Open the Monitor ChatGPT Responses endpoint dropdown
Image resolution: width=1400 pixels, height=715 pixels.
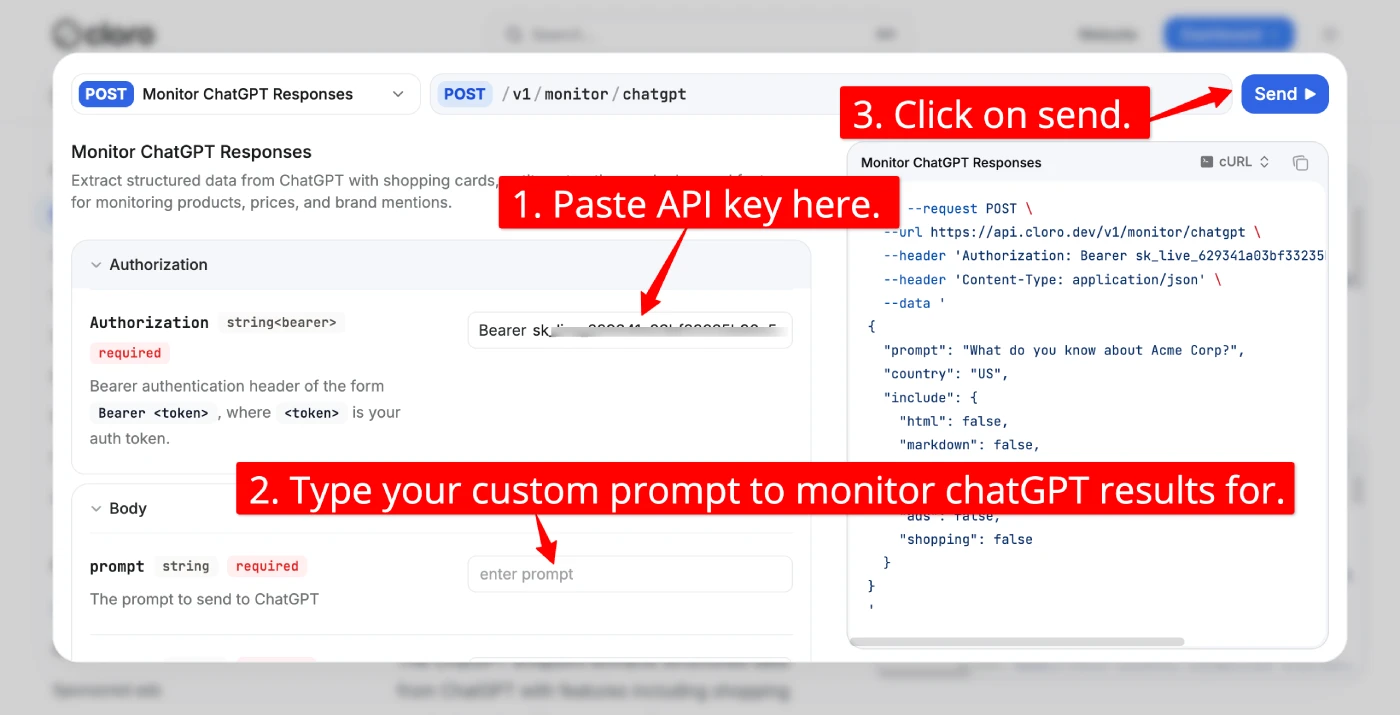(246, 94)
